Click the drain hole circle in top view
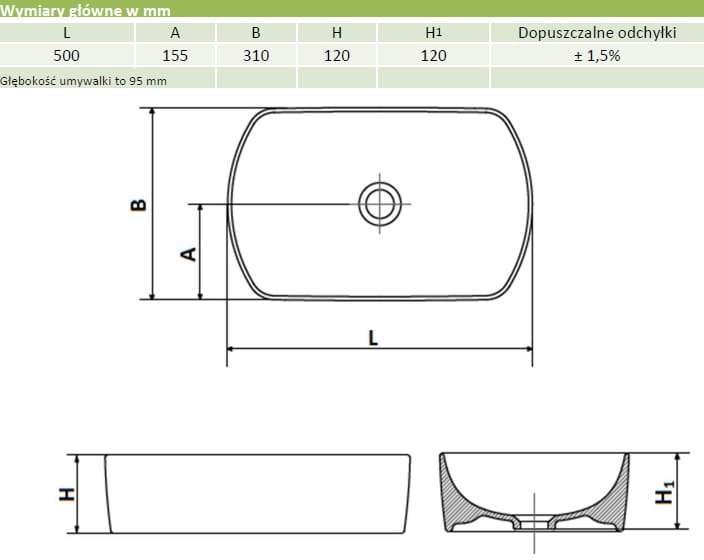The image size is (704, 560). pyautogui.click(x=379, y=204)
